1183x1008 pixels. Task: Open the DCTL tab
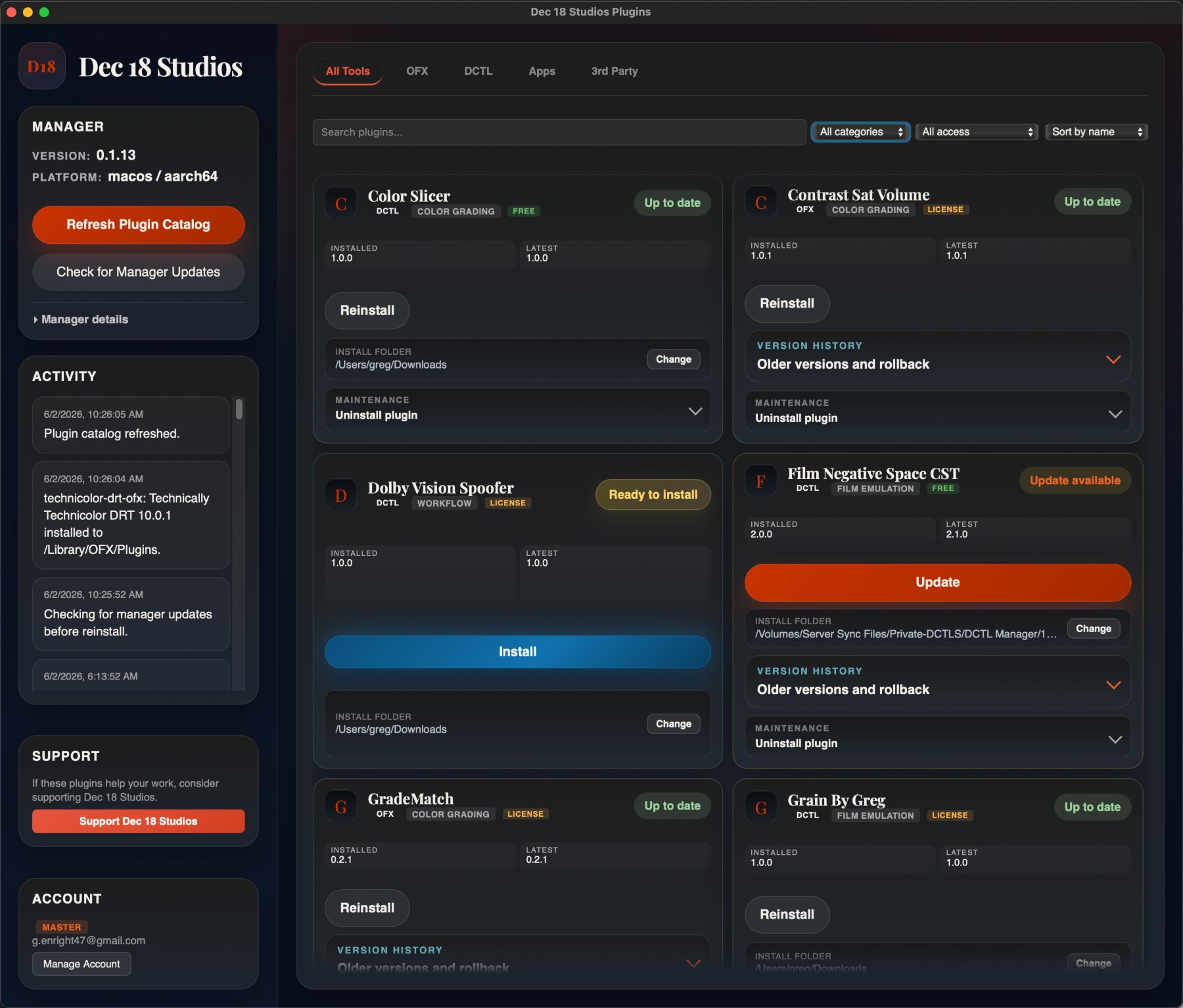coord(478,71)
